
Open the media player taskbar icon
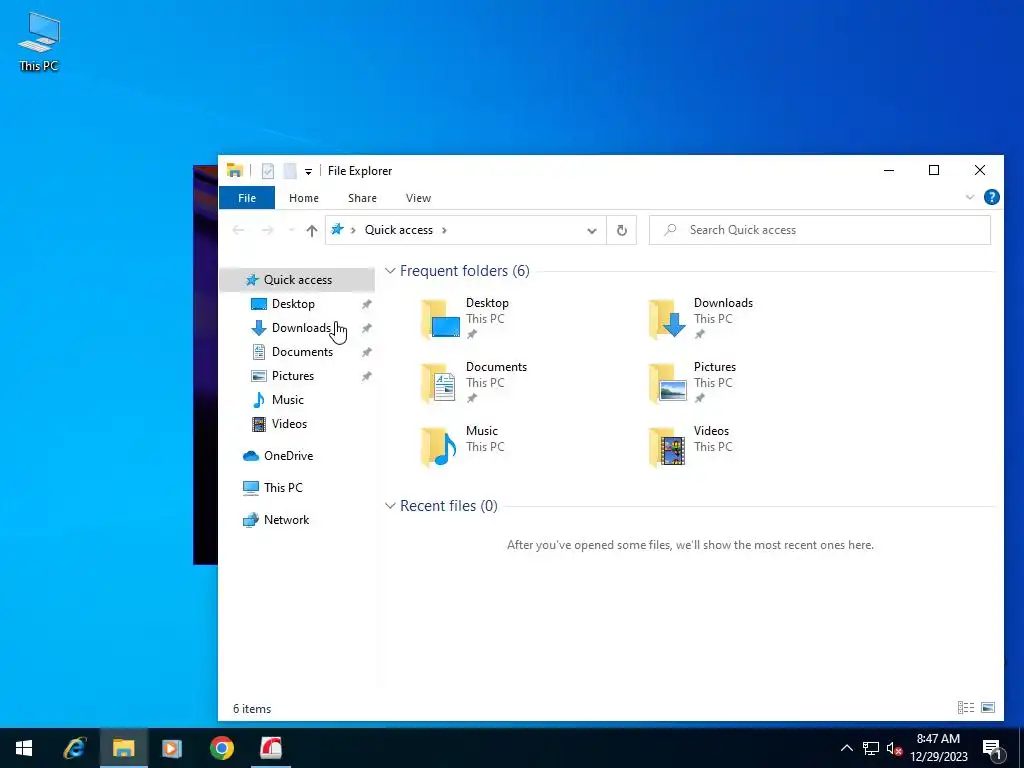point(172,748)
